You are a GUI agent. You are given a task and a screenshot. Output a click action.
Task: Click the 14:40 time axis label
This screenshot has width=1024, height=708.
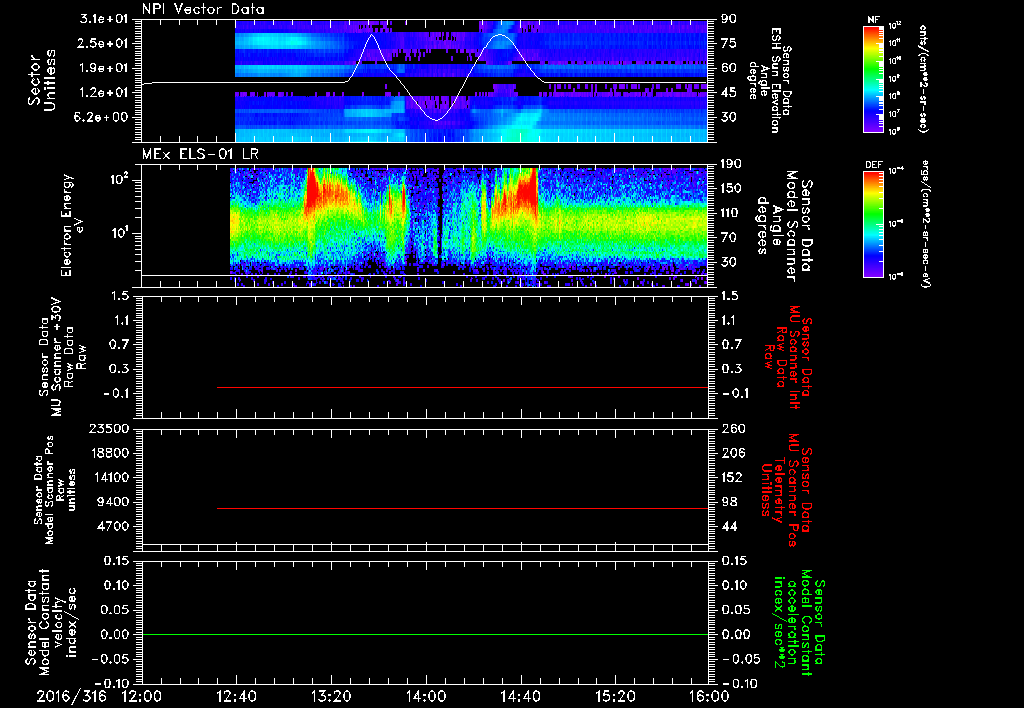click(520, 696)
